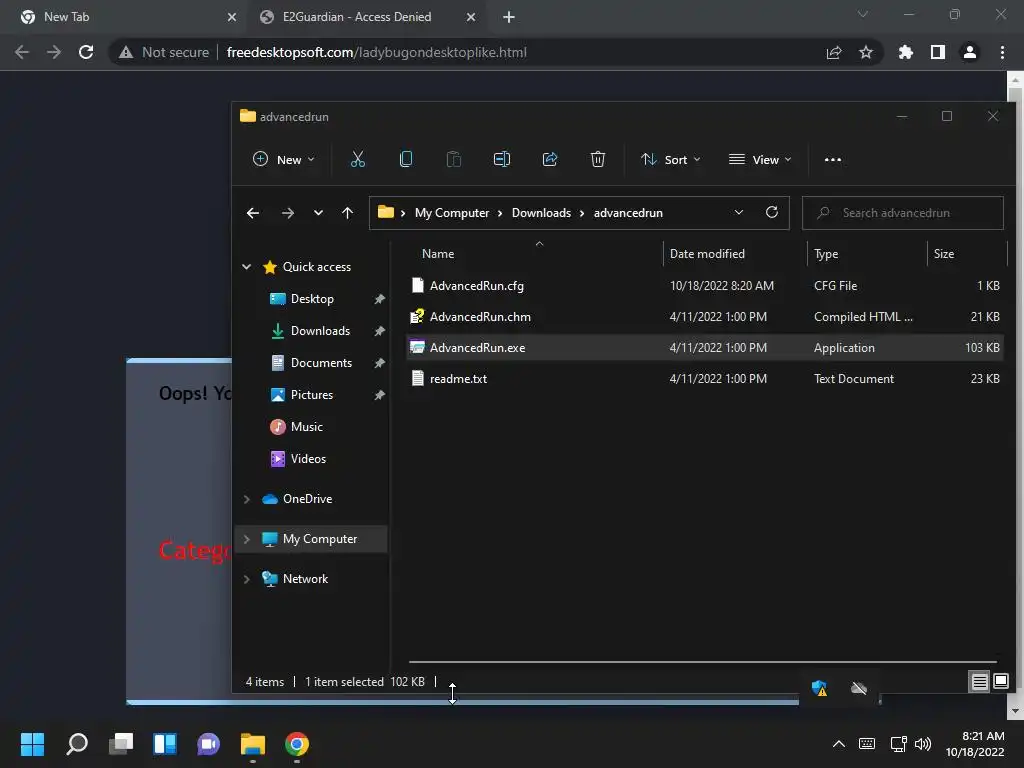
Task: Open Task View on taskbar
Action: pyautogui.click(x=121, y=744)
